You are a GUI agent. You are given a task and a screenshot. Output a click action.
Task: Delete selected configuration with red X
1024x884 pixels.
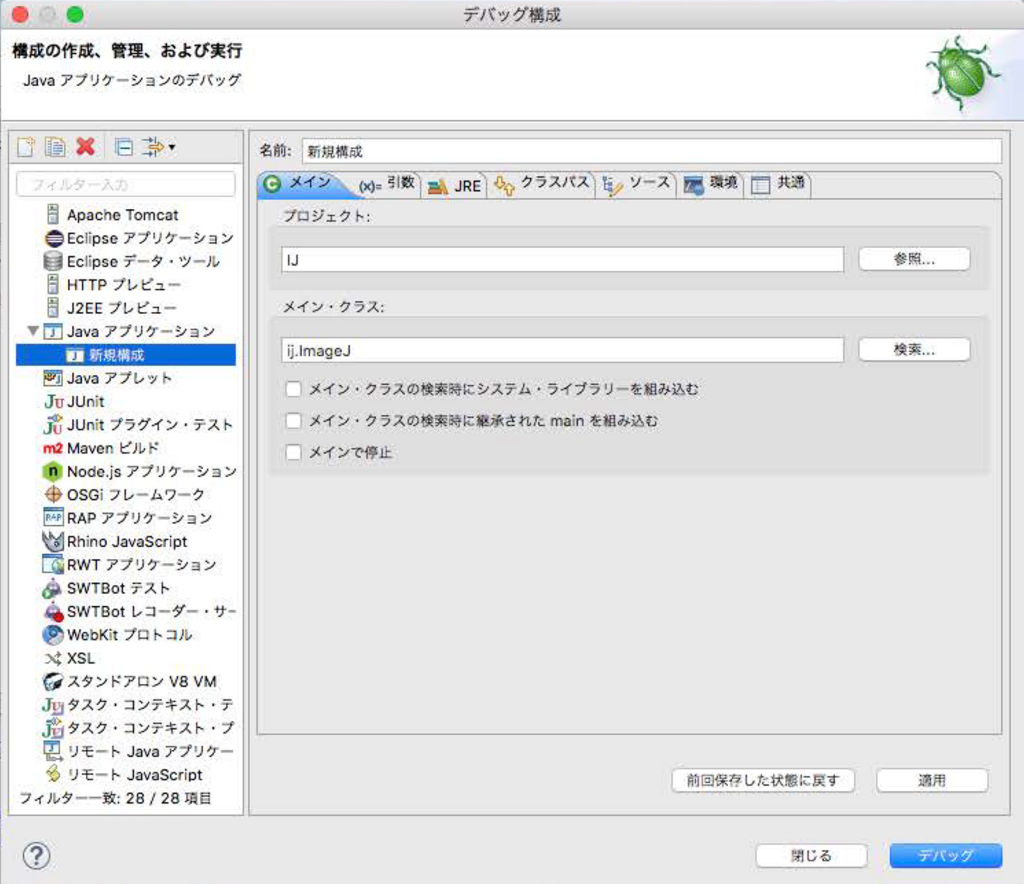tap(86, 146)
